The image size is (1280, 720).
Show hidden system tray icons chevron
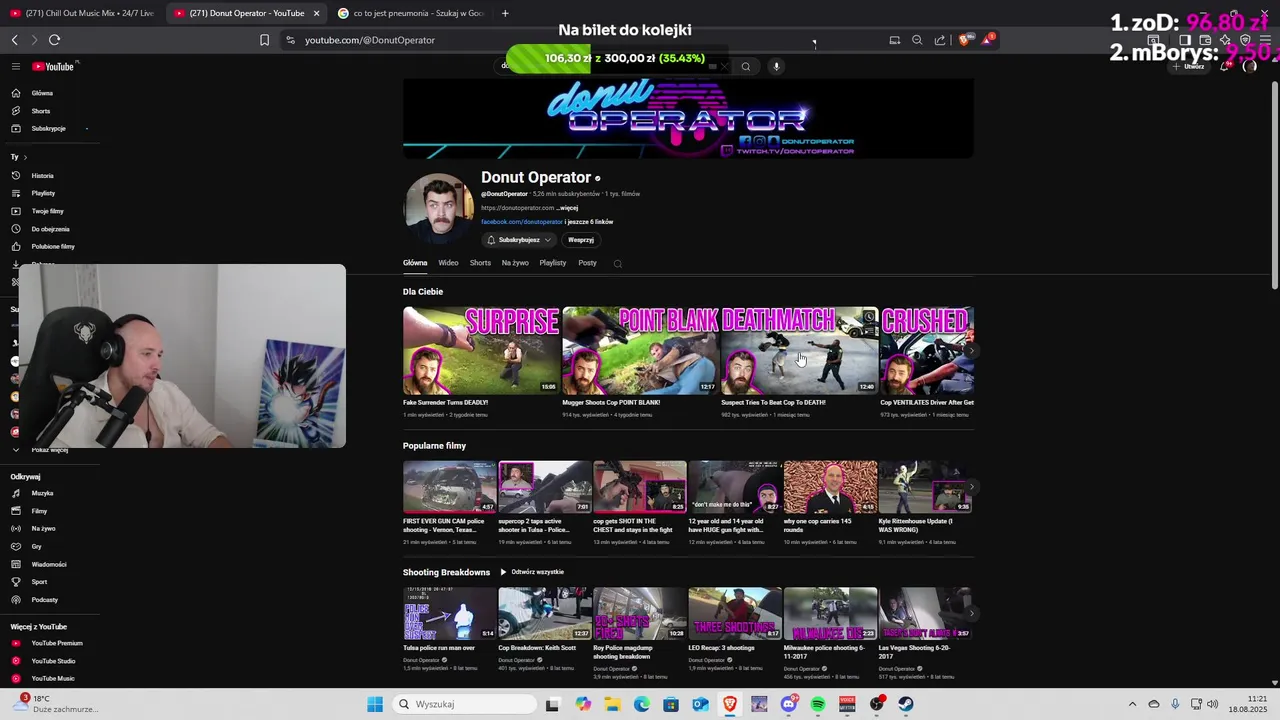click(1132, 704)
